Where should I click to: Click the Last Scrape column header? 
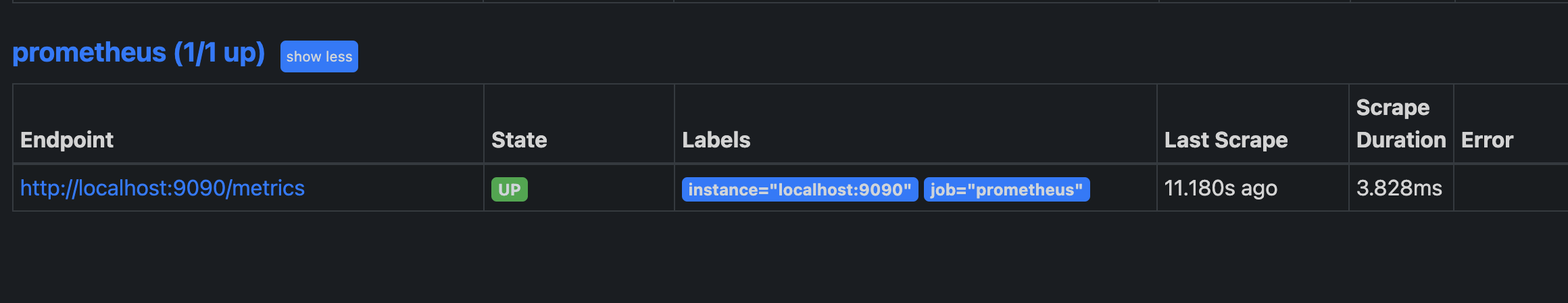click(x=1226, y=140)
